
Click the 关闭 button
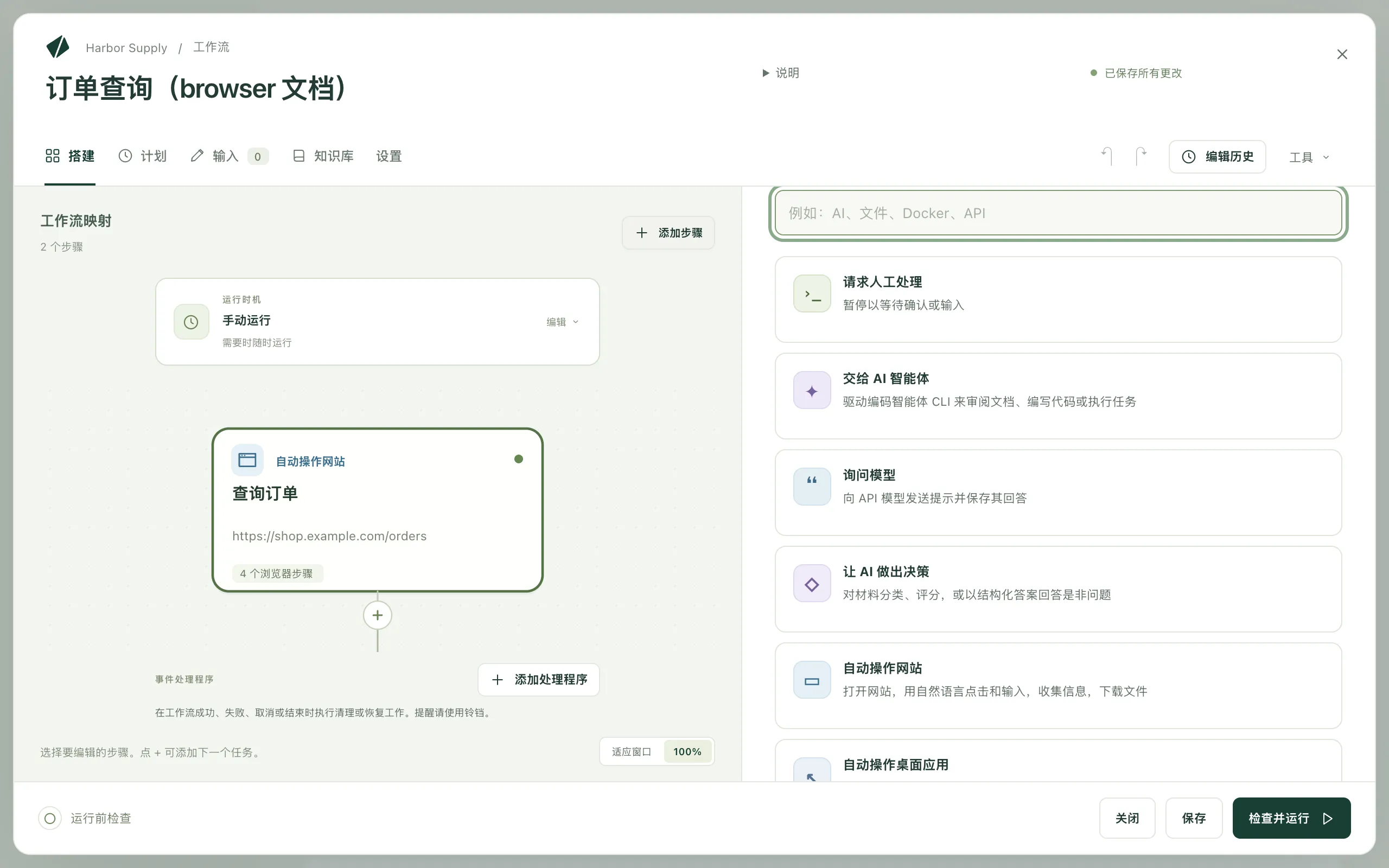pyautogui.click(x=1127, y=818)
